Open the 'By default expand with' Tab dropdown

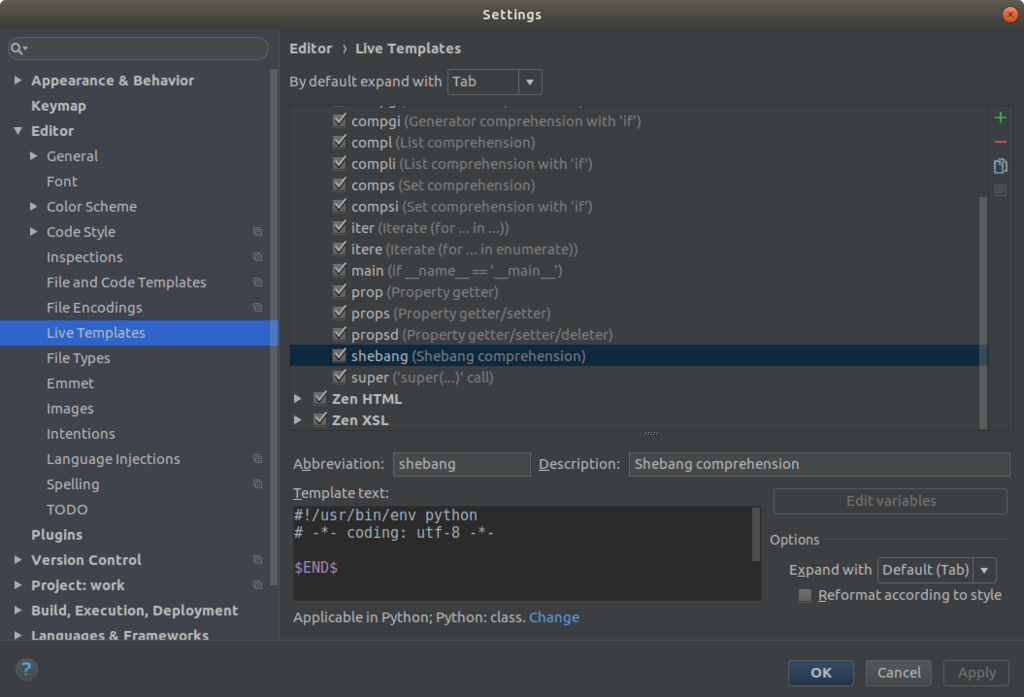click(494, 82)
